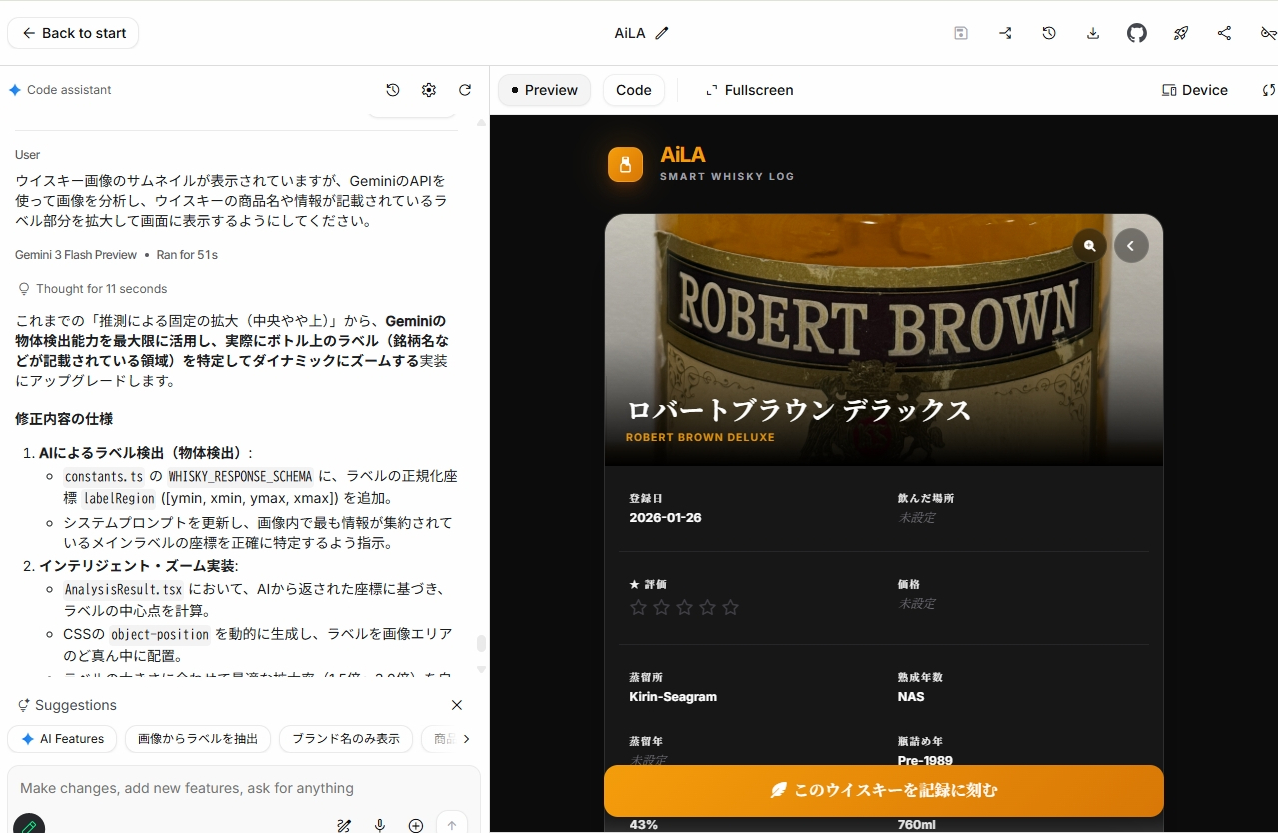Open the project history via the clock icon
The height and width of the screenshot is (833, 1278).
[1048, 32]
